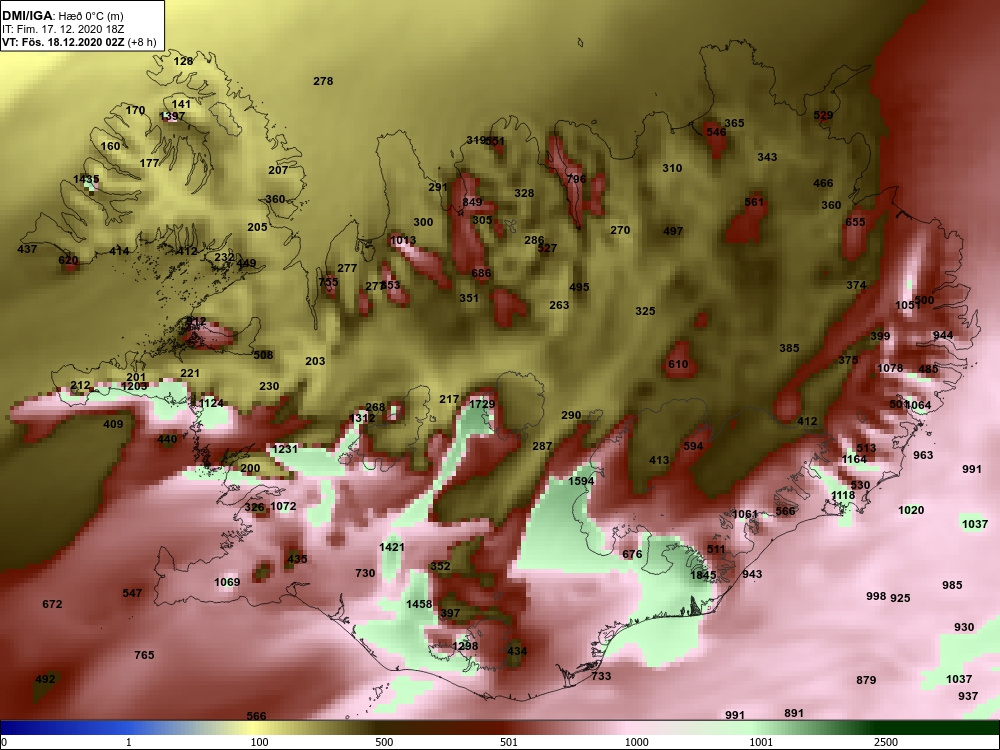Click the map value '343'
Viewport: 1000px width, 750px height.
click(767, 157)
